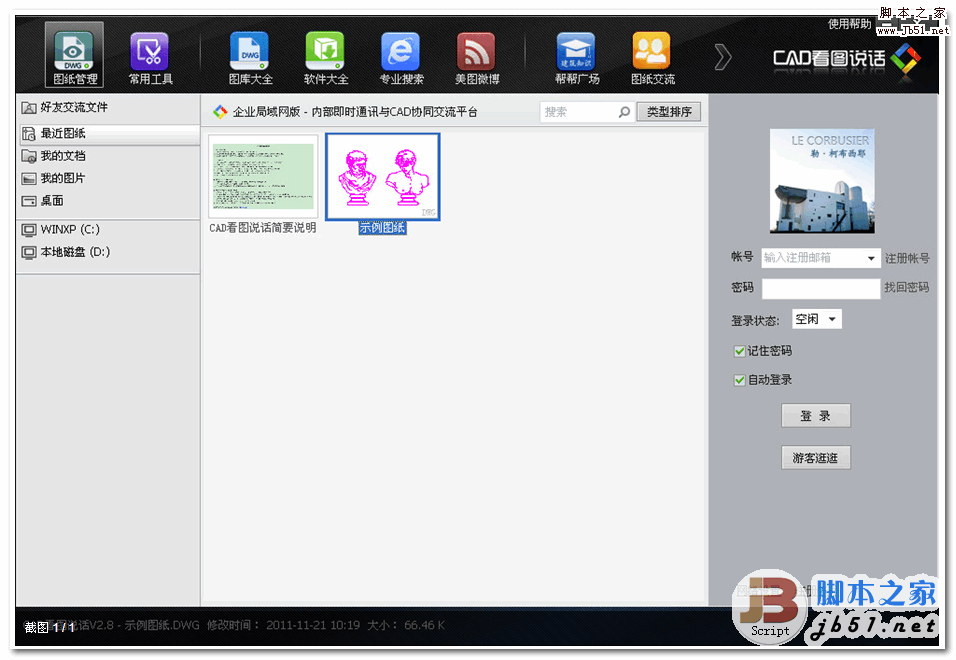
Task: Click the 游客逛逛 guest button
Action: tap(816, 458)
